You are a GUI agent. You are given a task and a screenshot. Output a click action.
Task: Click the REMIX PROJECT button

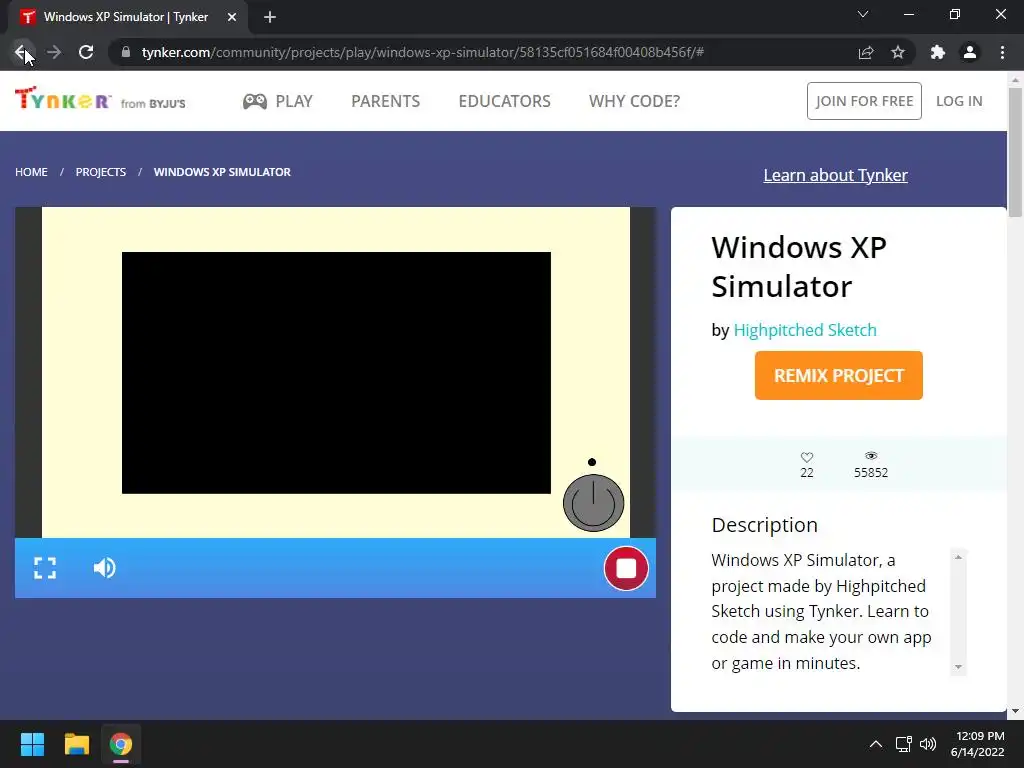coord(839,376)
